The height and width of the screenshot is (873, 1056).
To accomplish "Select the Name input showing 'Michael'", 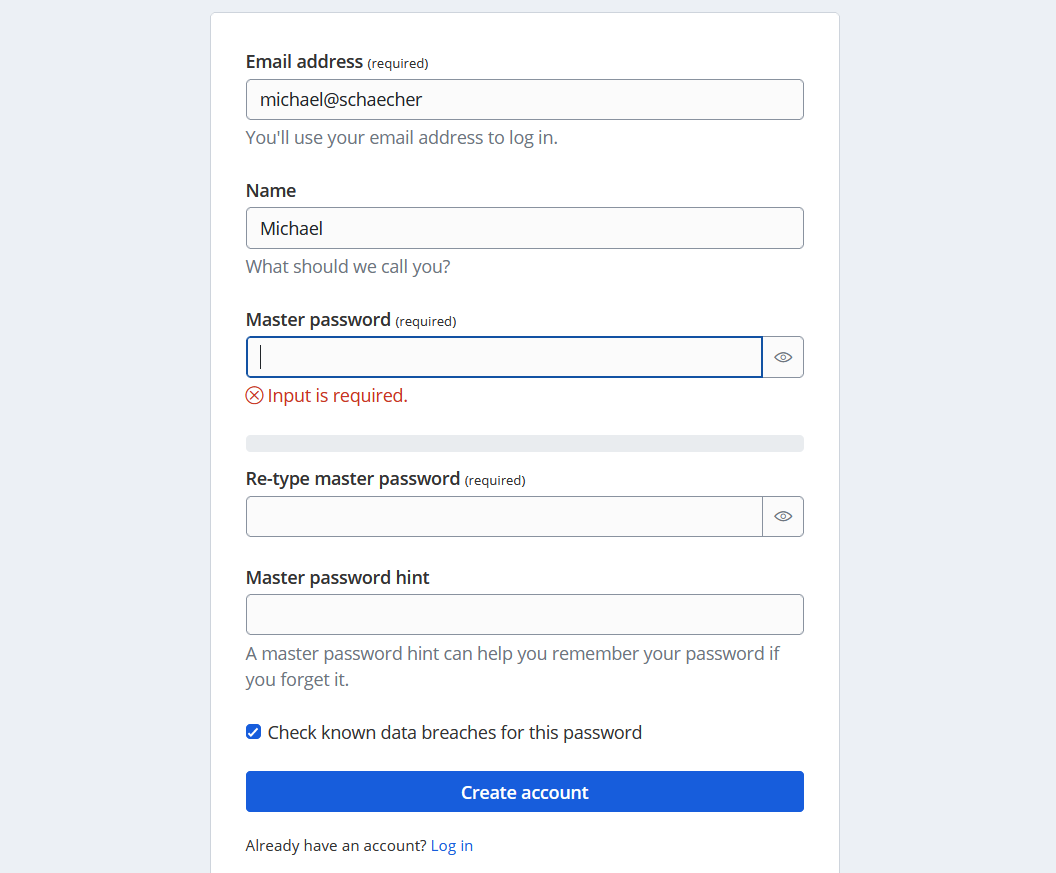I will point(525,228).
